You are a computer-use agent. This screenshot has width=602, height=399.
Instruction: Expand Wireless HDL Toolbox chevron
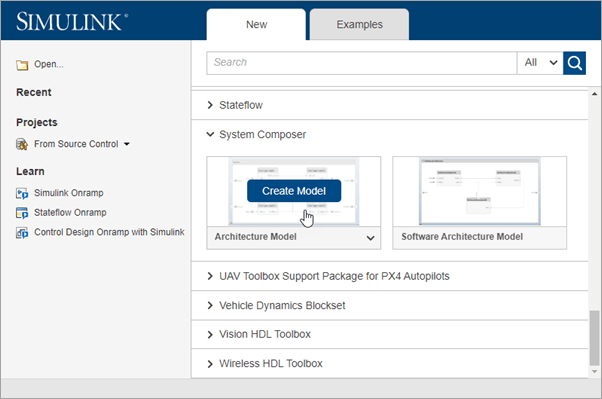click(x=210, y=364)
